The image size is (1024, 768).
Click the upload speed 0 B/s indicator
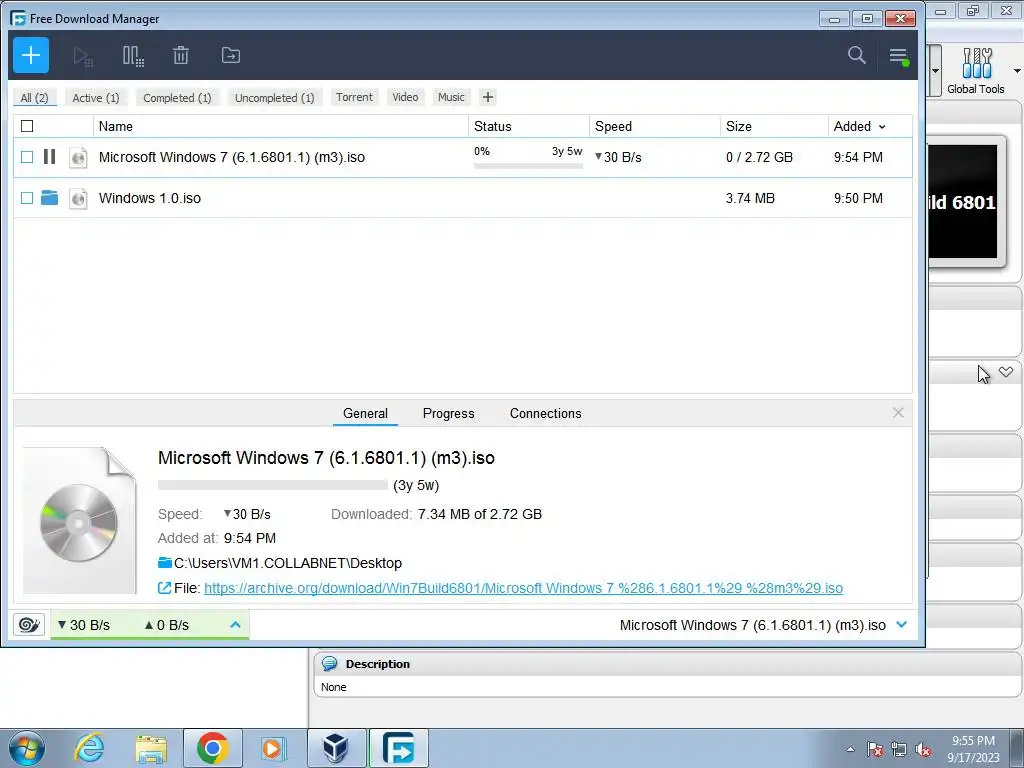(x=167, y=625)
